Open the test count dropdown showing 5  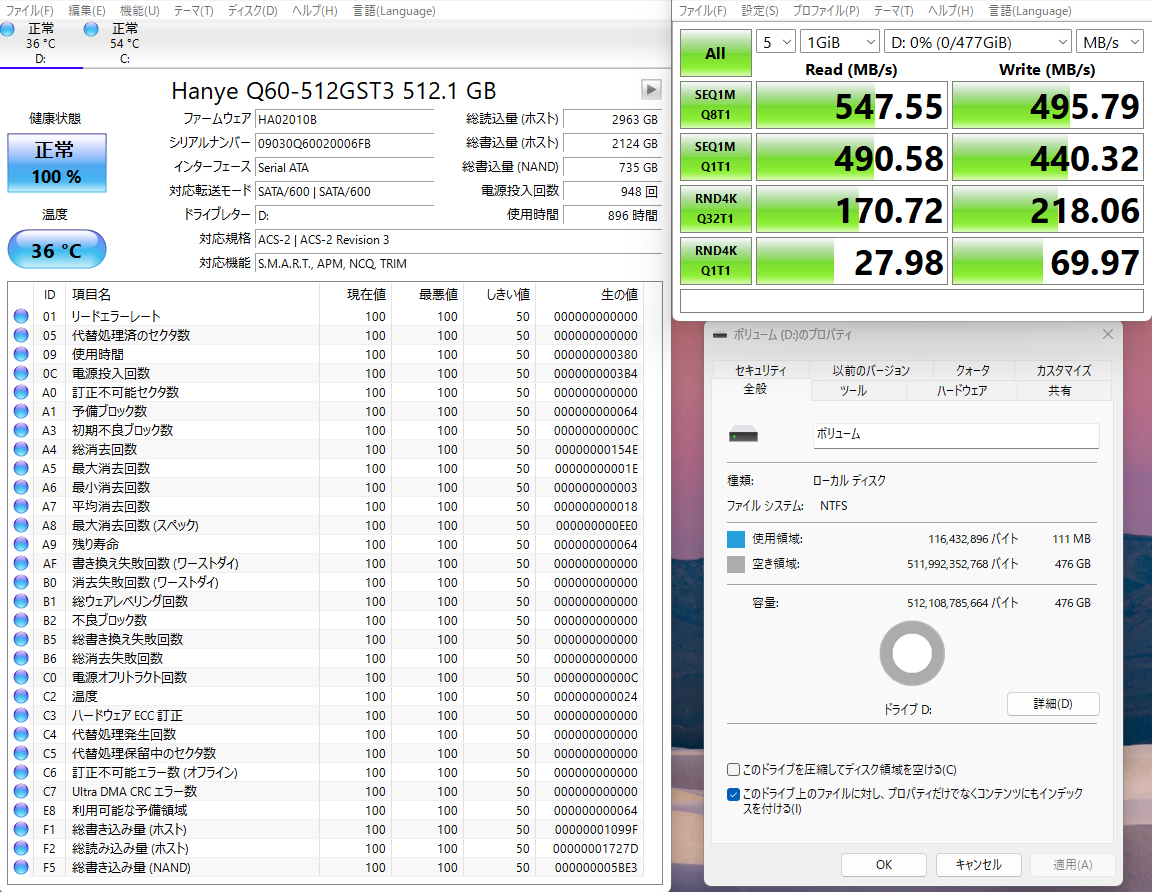pos(776,42)
